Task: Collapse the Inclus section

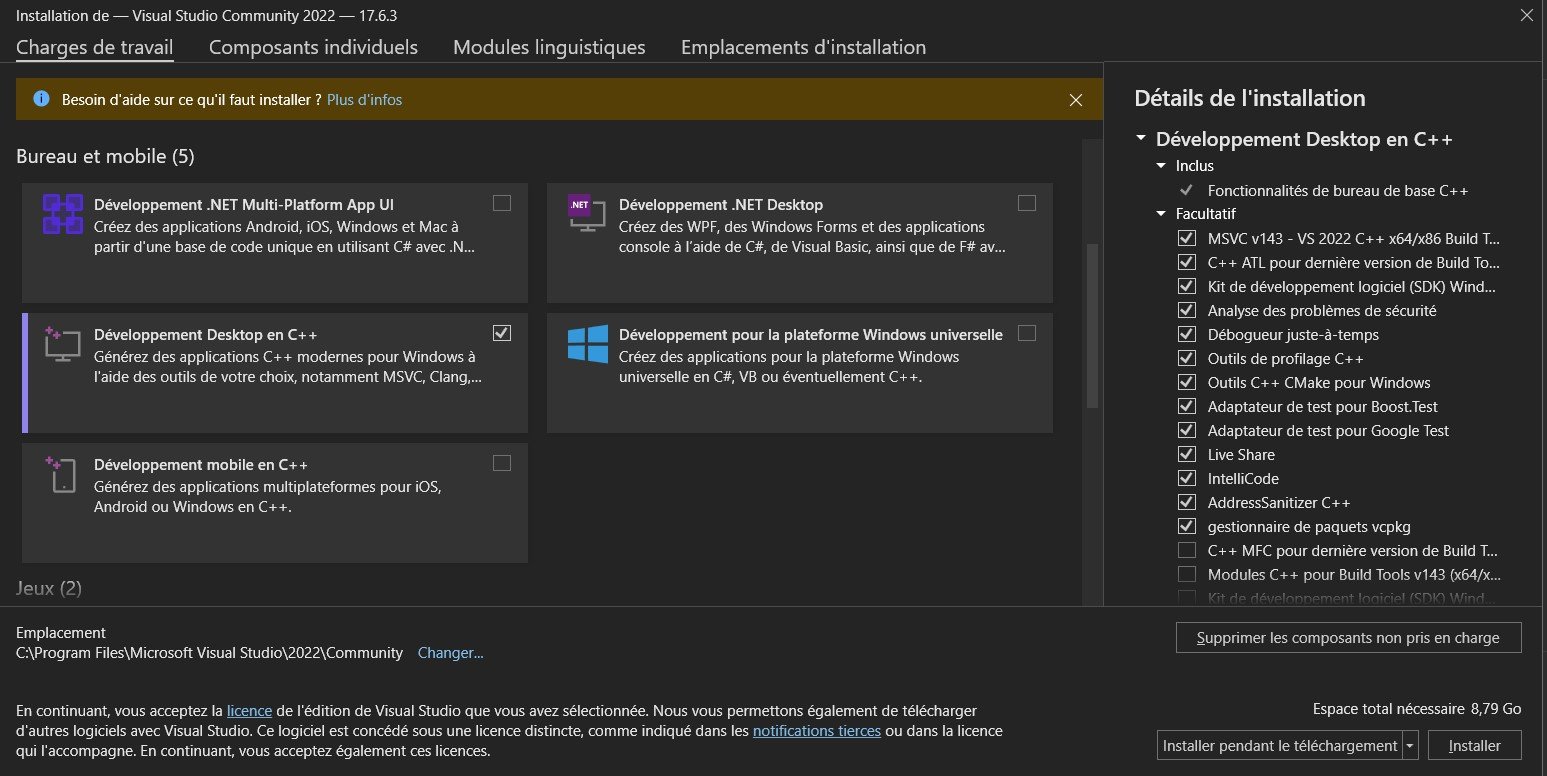Action: pos(1161,166)
